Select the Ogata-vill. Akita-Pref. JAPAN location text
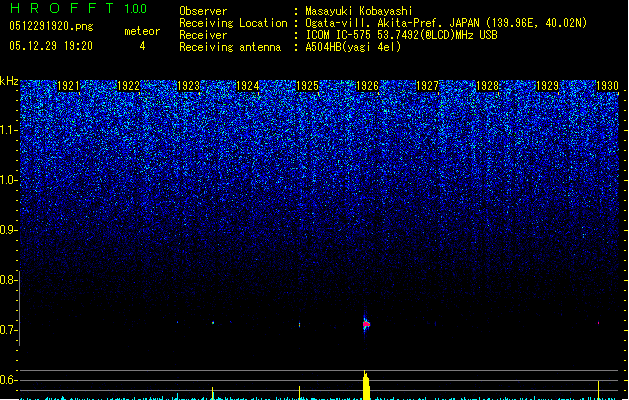 (446, 23)
